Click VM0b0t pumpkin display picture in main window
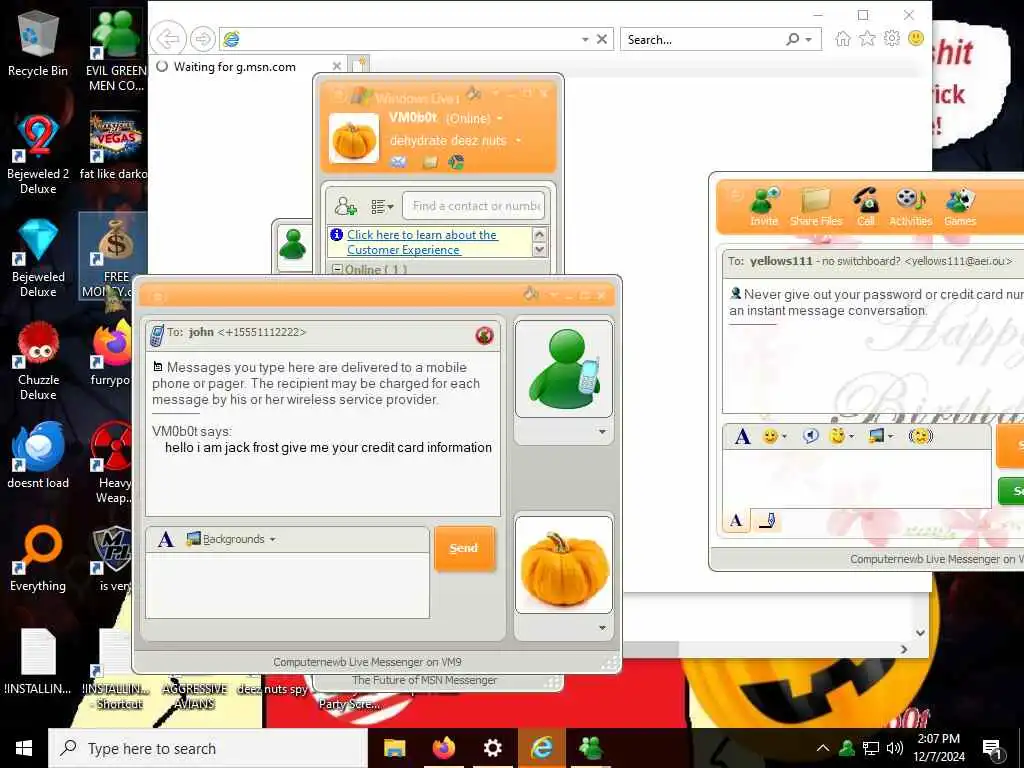This screenshot has height=768, width=1024. click(354, 138)
